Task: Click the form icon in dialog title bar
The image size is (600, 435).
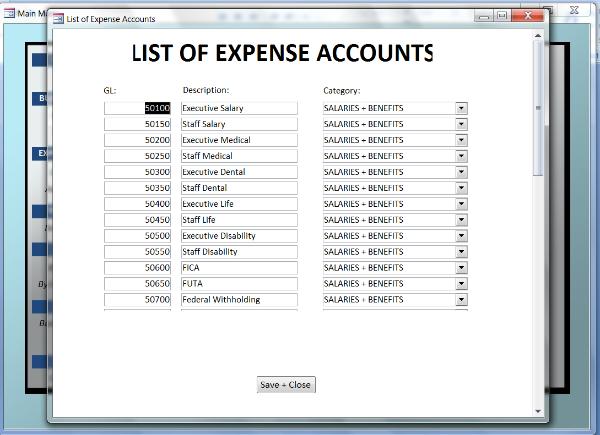Action: [x=57, y=19]
